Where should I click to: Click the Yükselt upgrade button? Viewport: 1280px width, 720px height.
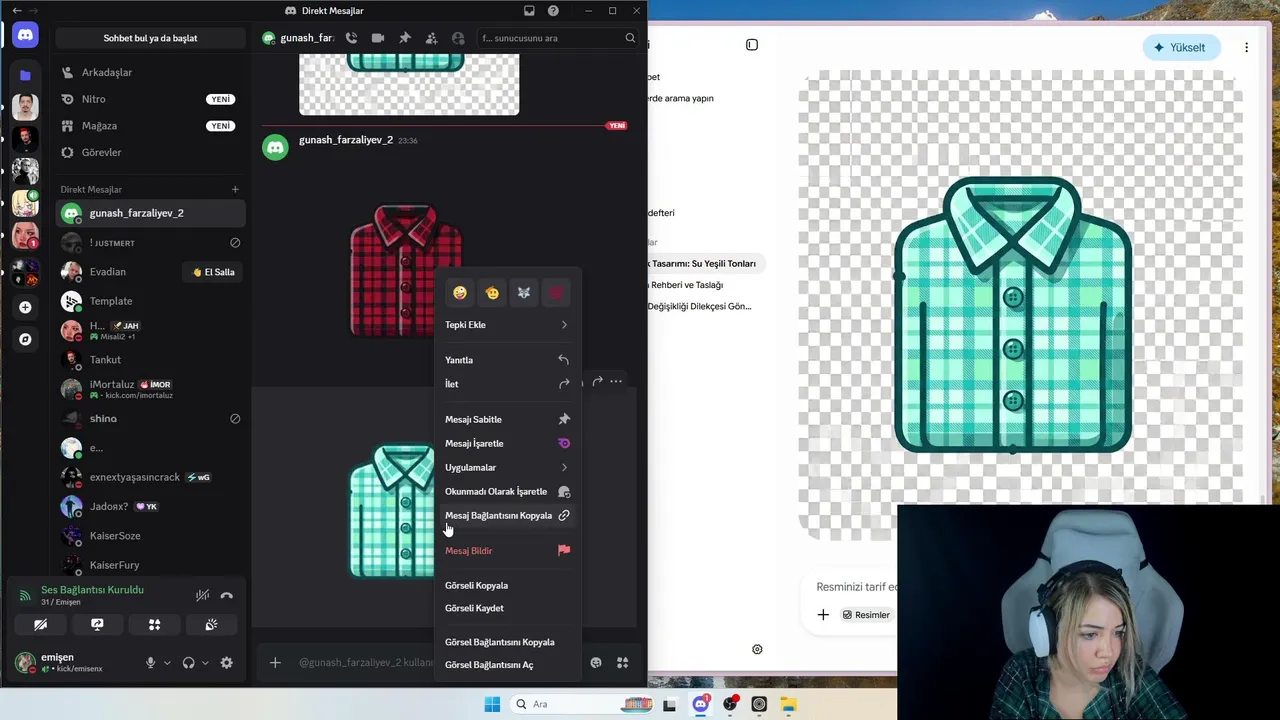pos(1181,47)
